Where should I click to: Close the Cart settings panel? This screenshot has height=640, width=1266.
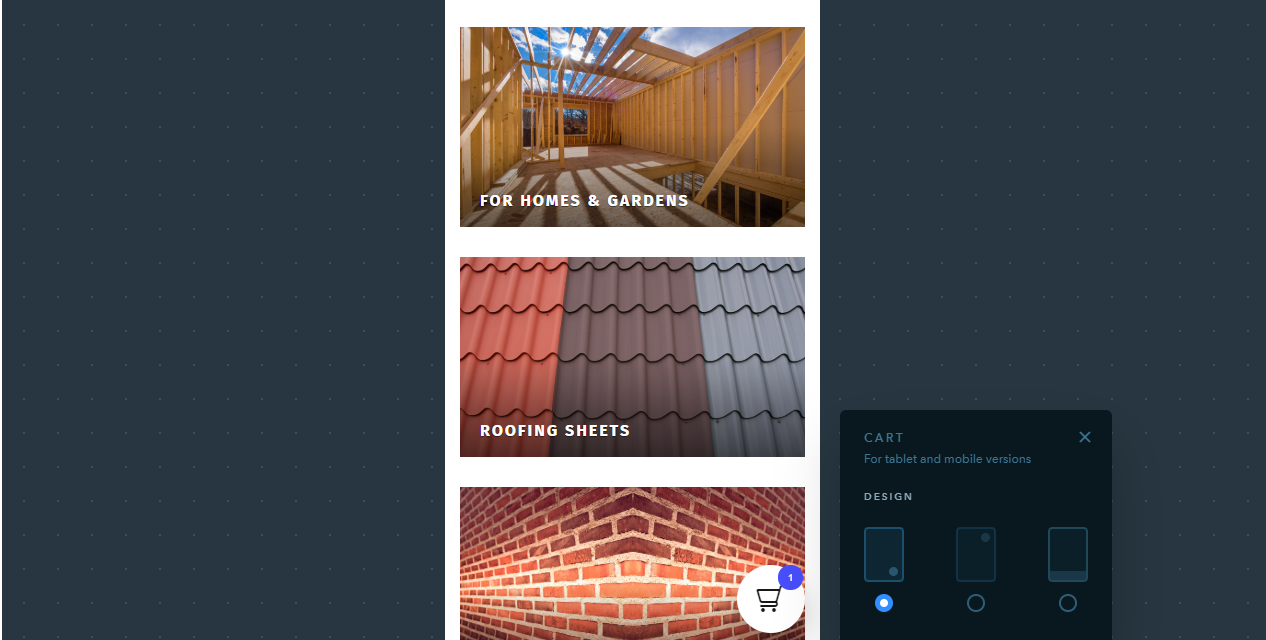coord(1085,437)
